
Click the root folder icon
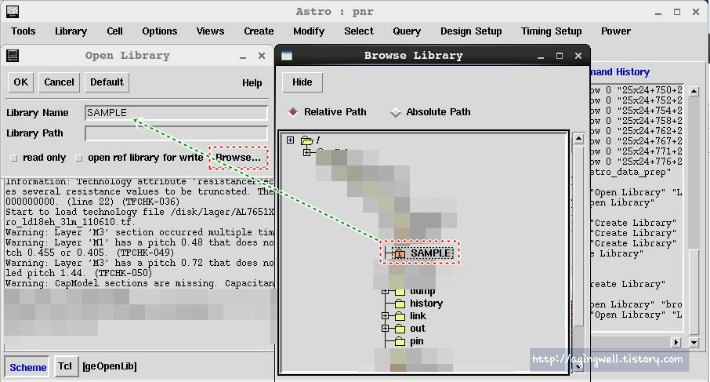point(307,140)
